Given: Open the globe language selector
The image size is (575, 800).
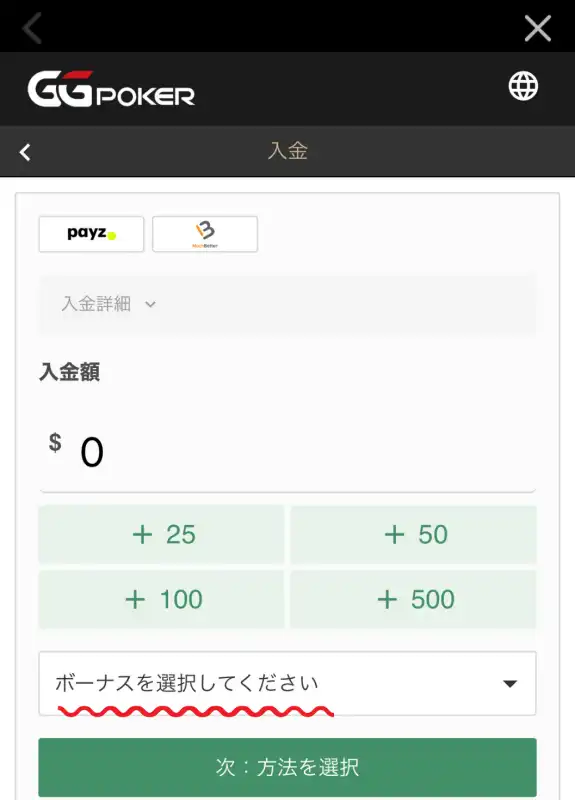Looking at the screenshot, I should (523, 86).
